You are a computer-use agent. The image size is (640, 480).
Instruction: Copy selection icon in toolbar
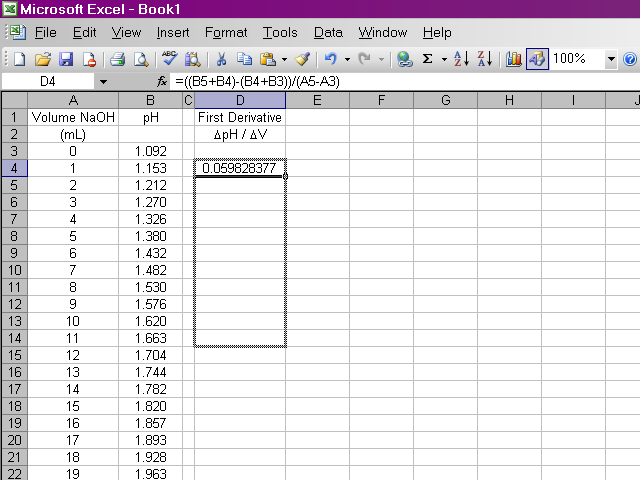[x=244, y=60]
